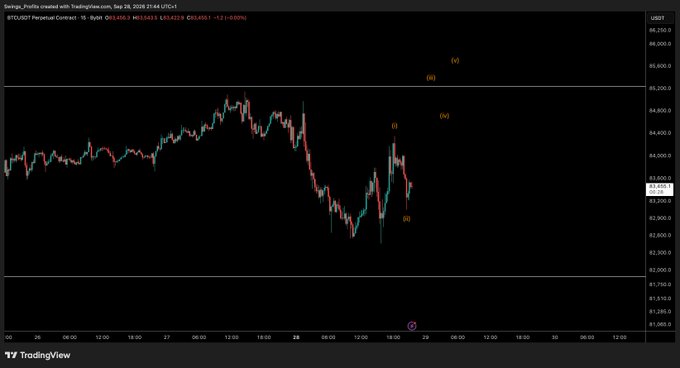Click date label 29 on time axis
The width and height of the screenshot is (680, 368).
pos(425,337)
